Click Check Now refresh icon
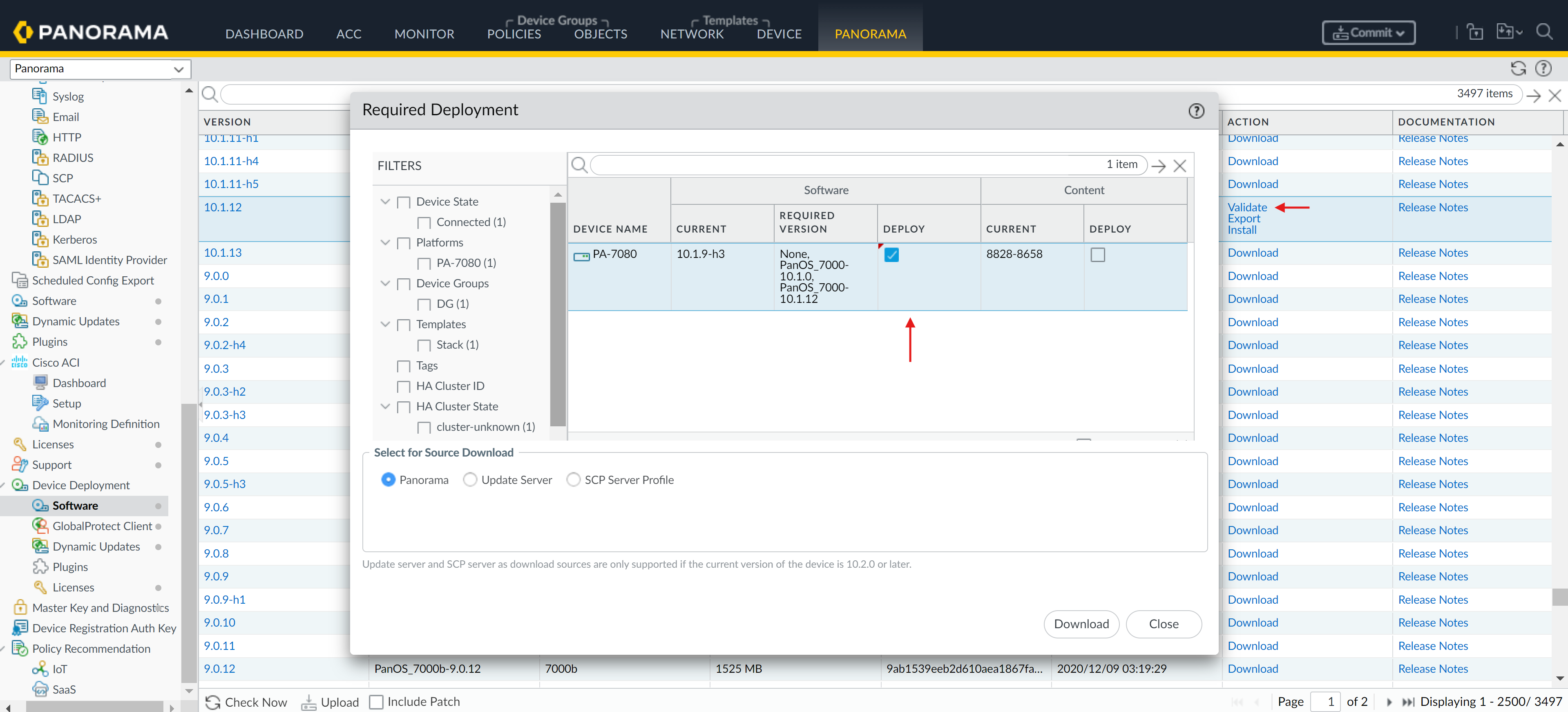1568x712 pixels. coord(212,702)
